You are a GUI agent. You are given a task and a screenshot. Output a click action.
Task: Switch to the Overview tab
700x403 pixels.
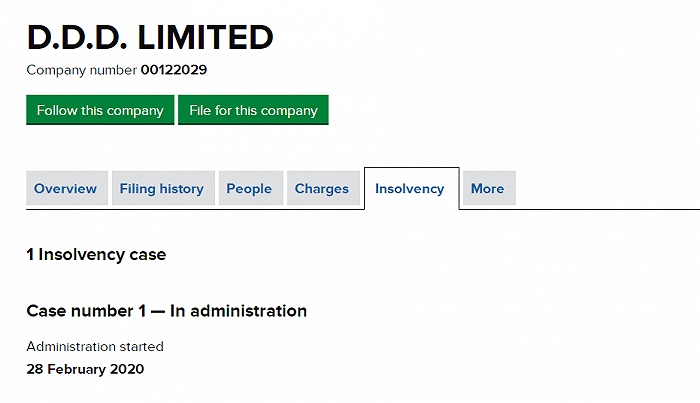point(65,188)
